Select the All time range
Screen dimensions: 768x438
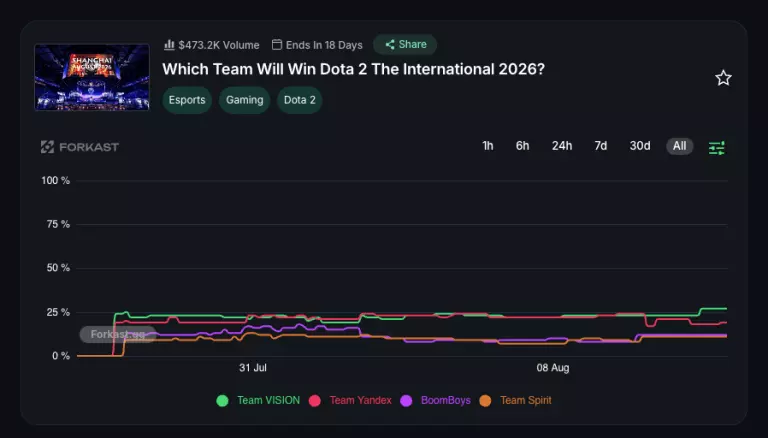coord(679,146)
